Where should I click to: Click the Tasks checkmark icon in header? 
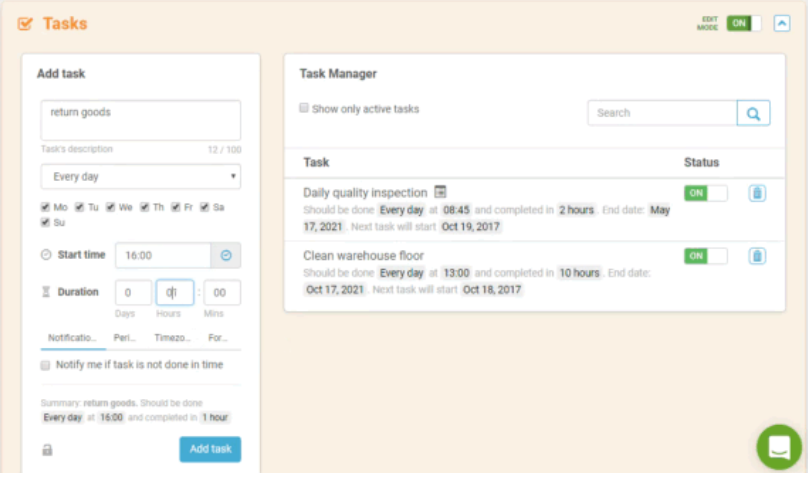(x=25, y=24)
